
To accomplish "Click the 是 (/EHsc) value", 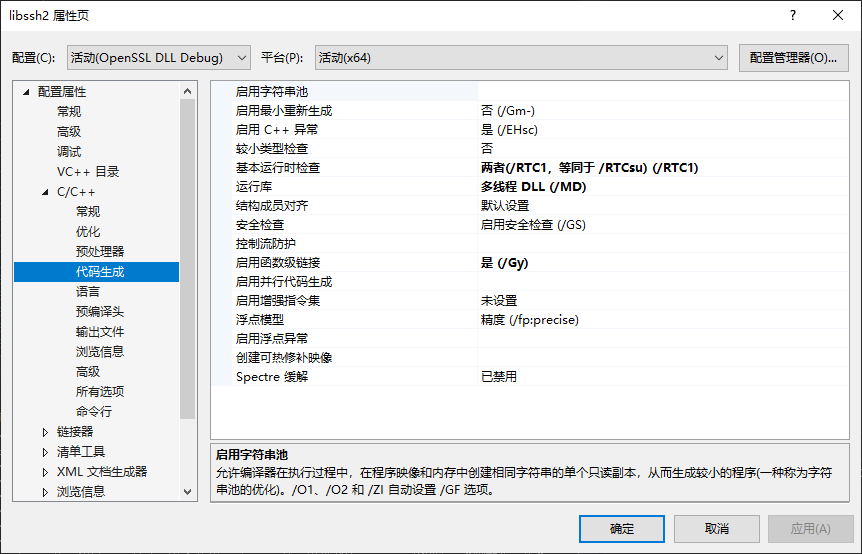I will pos(509,130).
